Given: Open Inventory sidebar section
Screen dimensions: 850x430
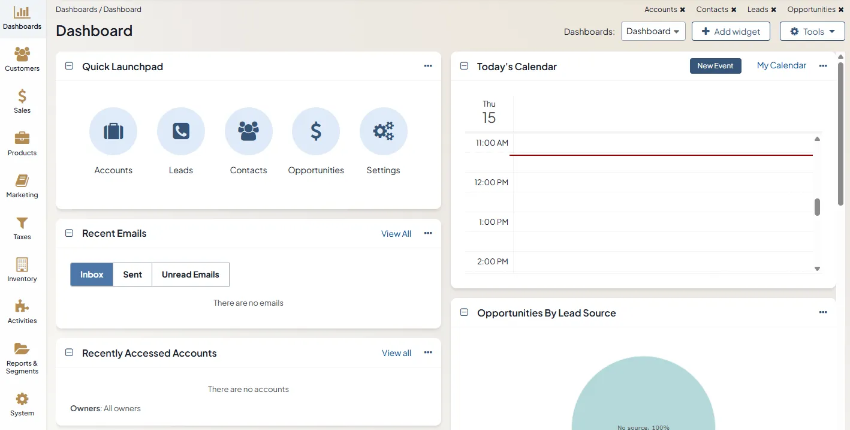Looking at the screenshot, I should coord(22,268).
